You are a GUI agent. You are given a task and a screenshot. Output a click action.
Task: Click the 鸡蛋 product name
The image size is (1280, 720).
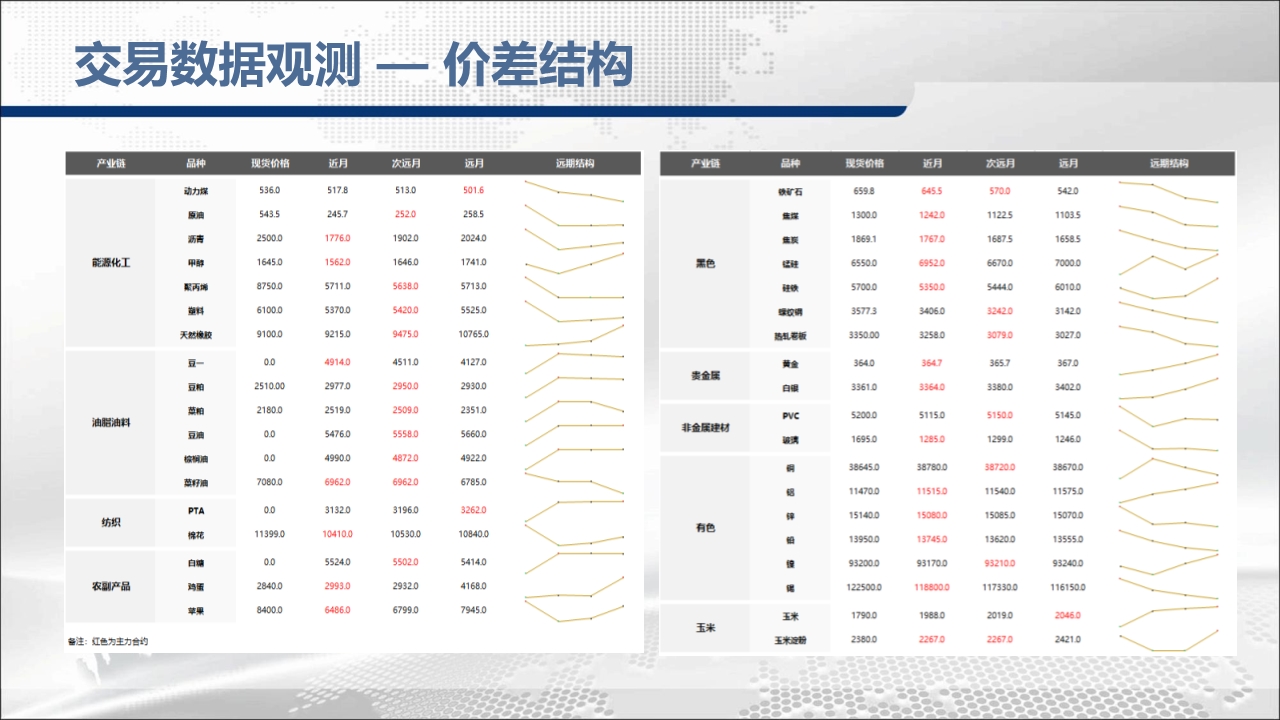point(196,586)
